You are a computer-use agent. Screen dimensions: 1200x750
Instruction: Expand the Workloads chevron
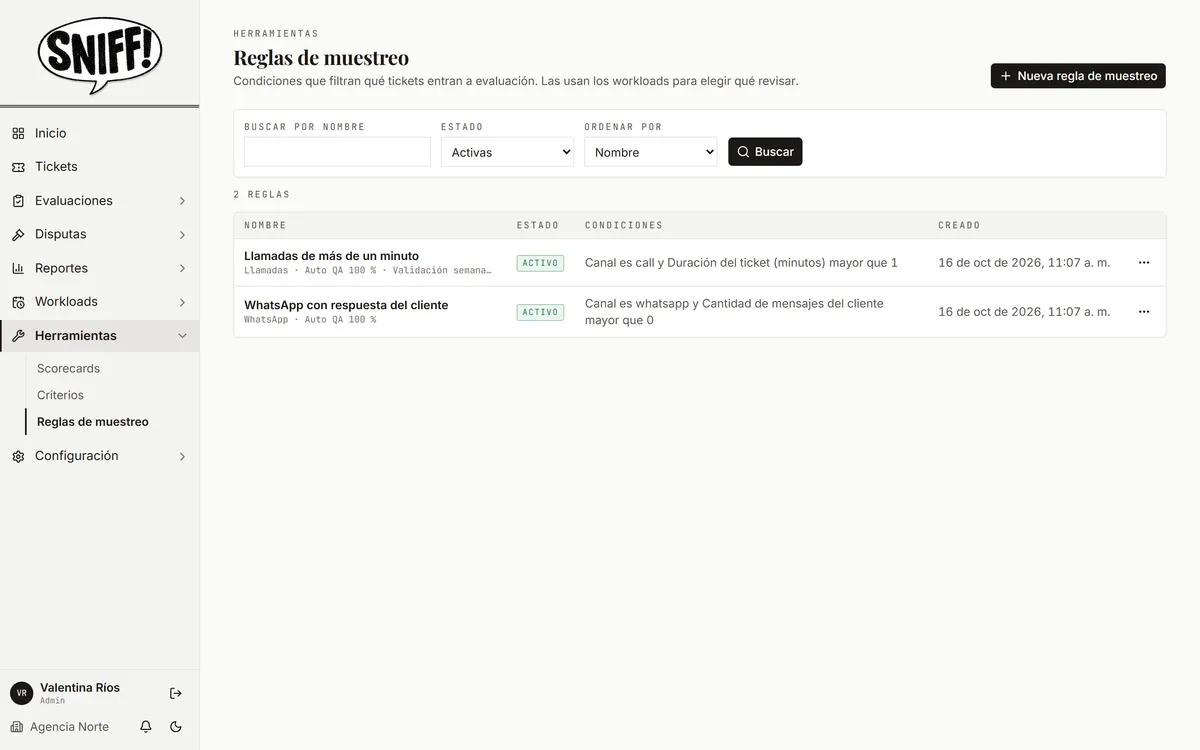[x=182, y=302]
